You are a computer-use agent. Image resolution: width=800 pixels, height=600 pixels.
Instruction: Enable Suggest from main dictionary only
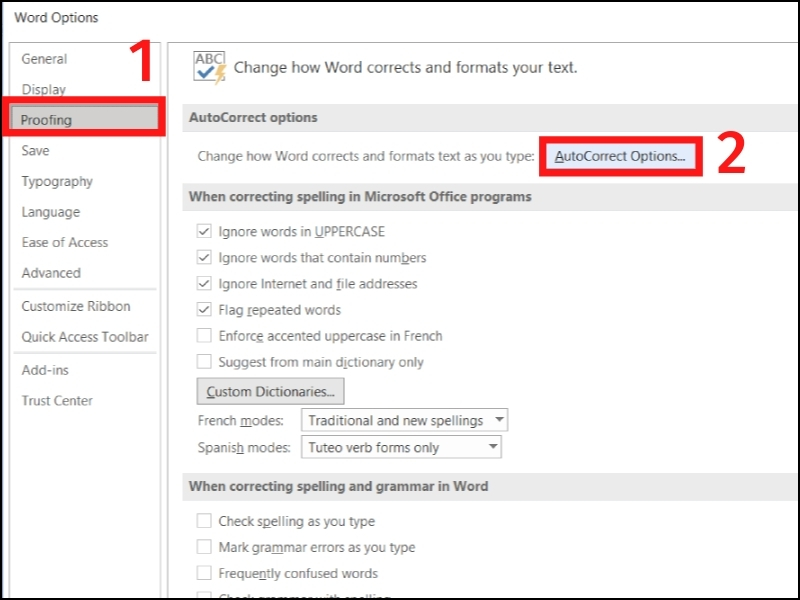click(204, 361)
